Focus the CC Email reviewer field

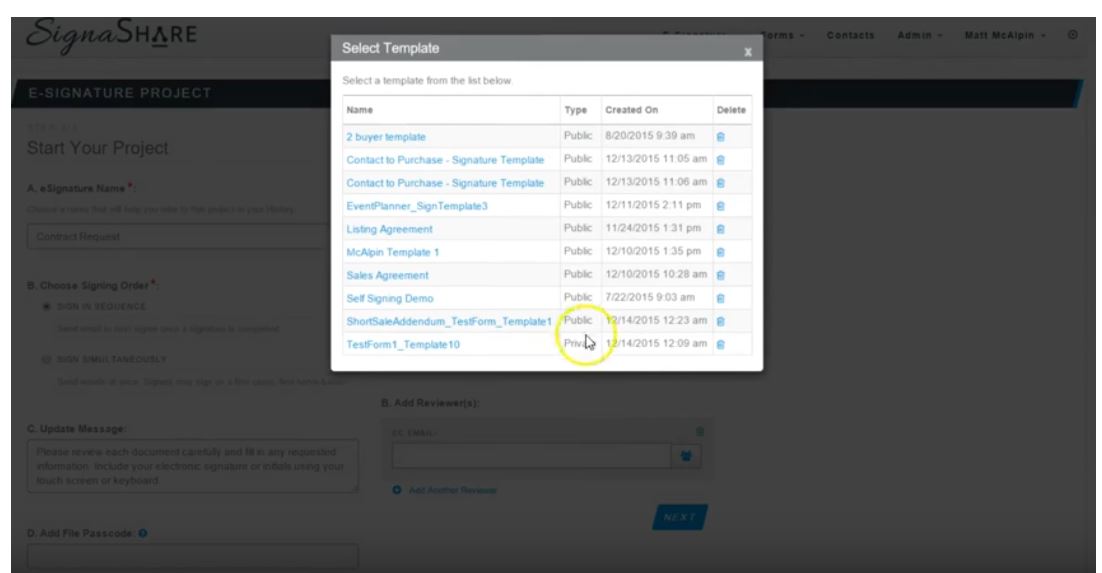pyautogui.click(x=531, y=456)
